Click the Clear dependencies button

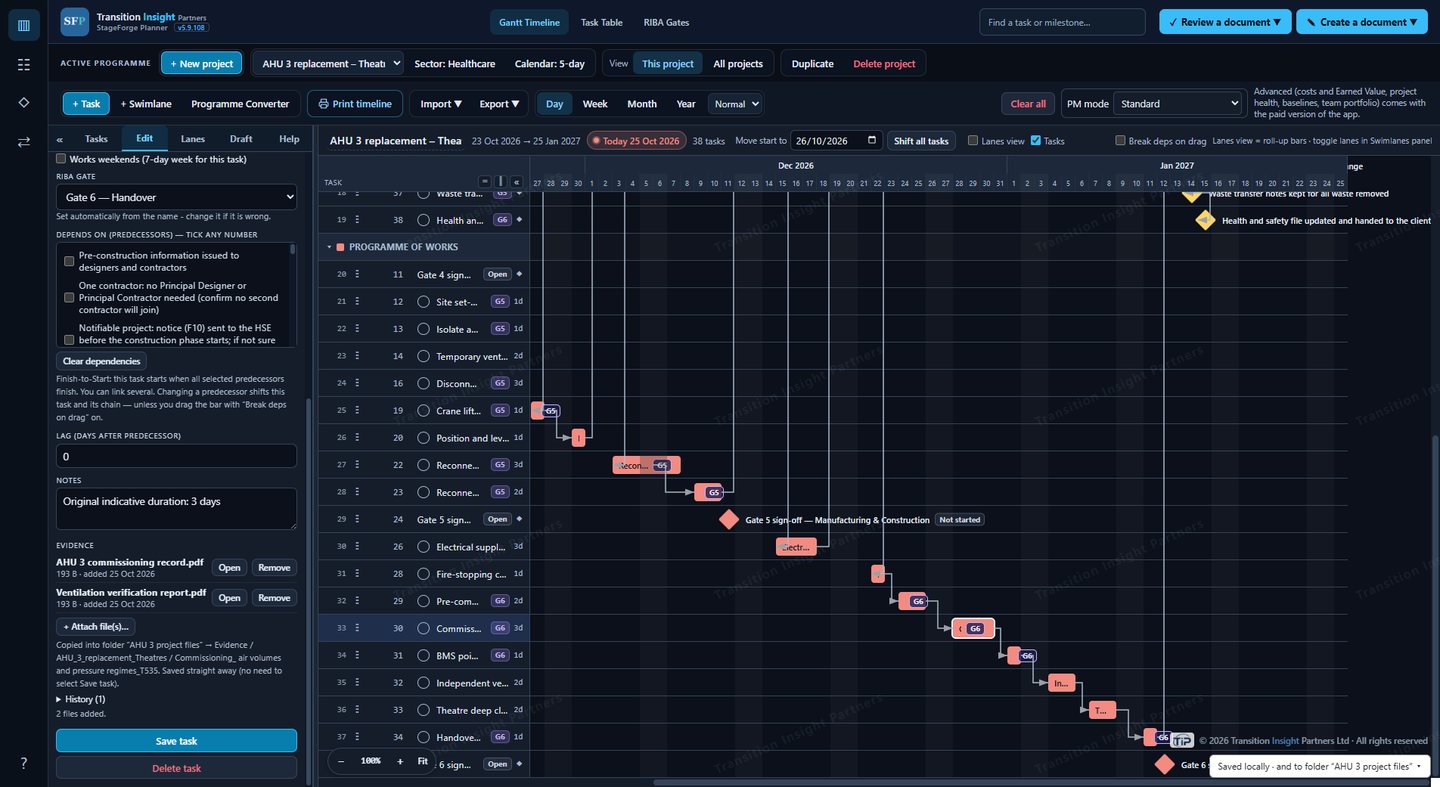point(101,361)
